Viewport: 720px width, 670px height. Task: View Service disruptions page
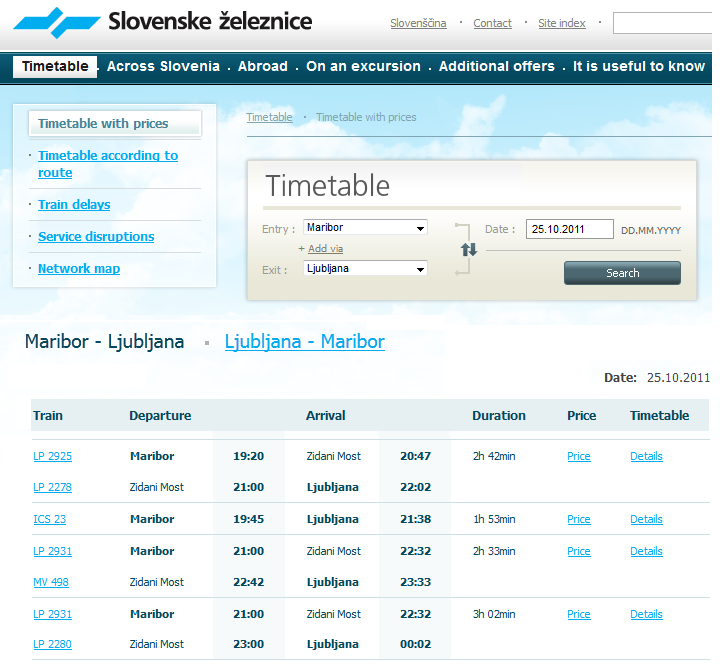96,237
